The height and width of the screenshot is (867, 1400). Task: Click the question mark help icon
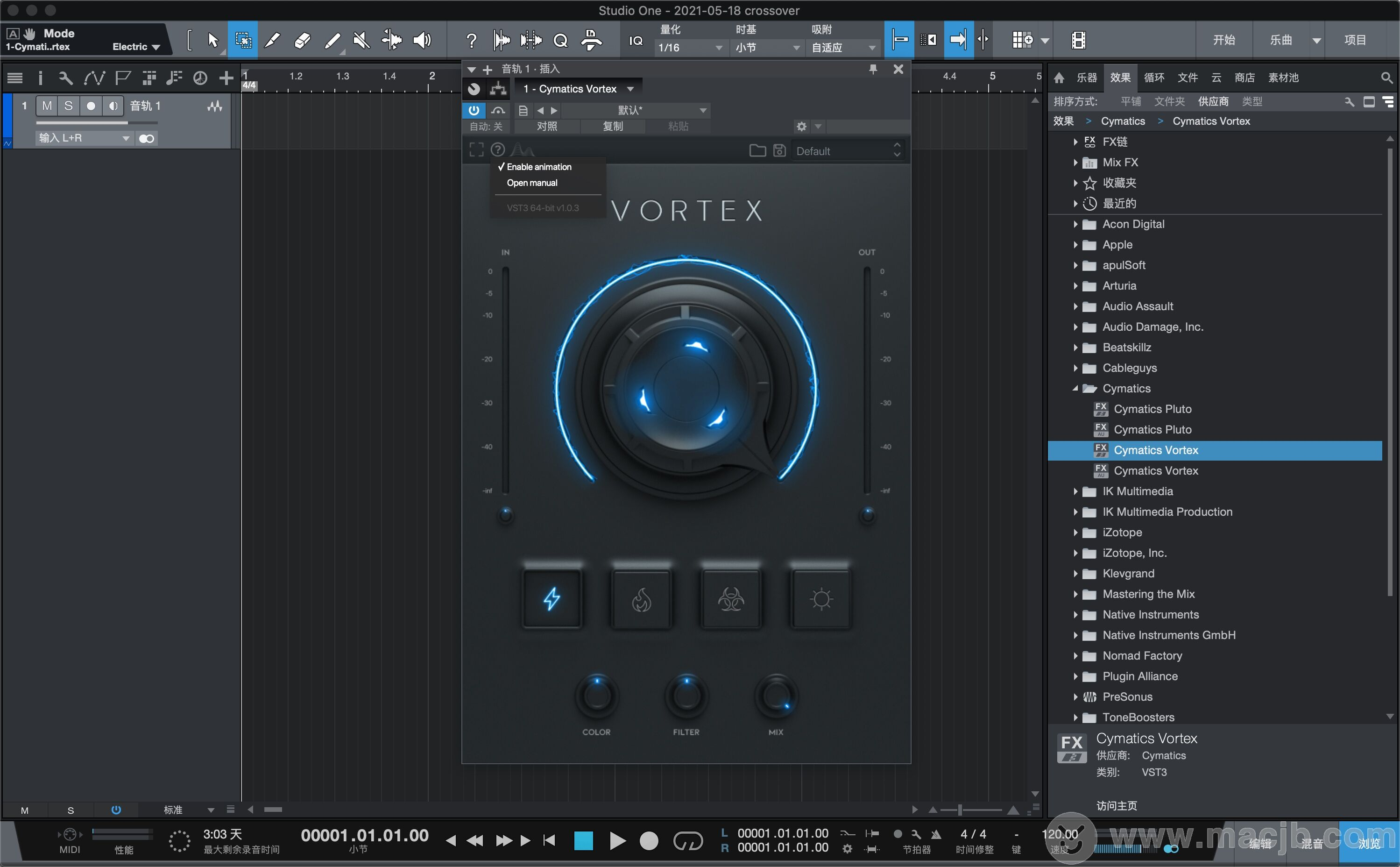[471, 40]
